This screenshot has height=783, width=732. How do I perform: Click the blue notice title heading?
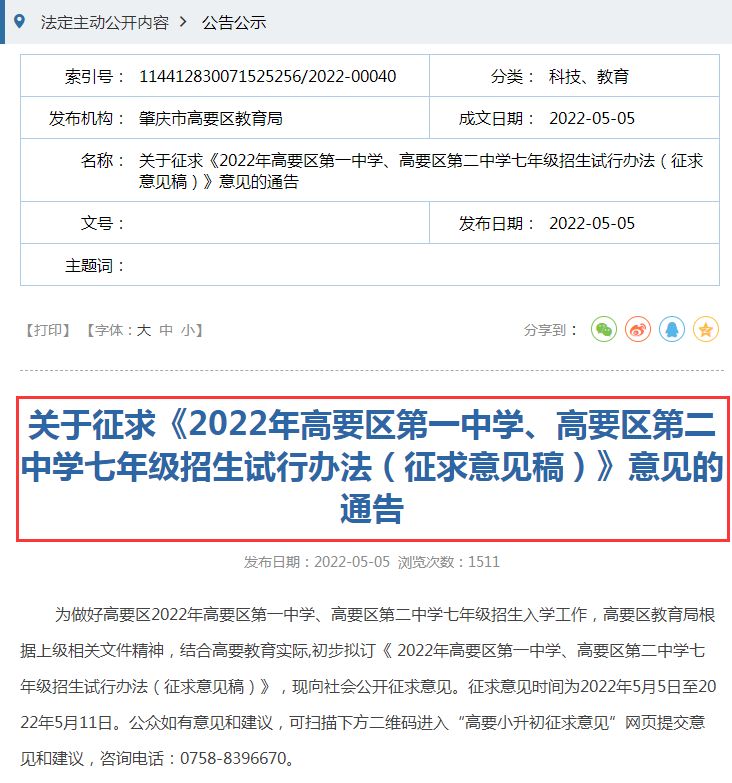coord(372,468)
